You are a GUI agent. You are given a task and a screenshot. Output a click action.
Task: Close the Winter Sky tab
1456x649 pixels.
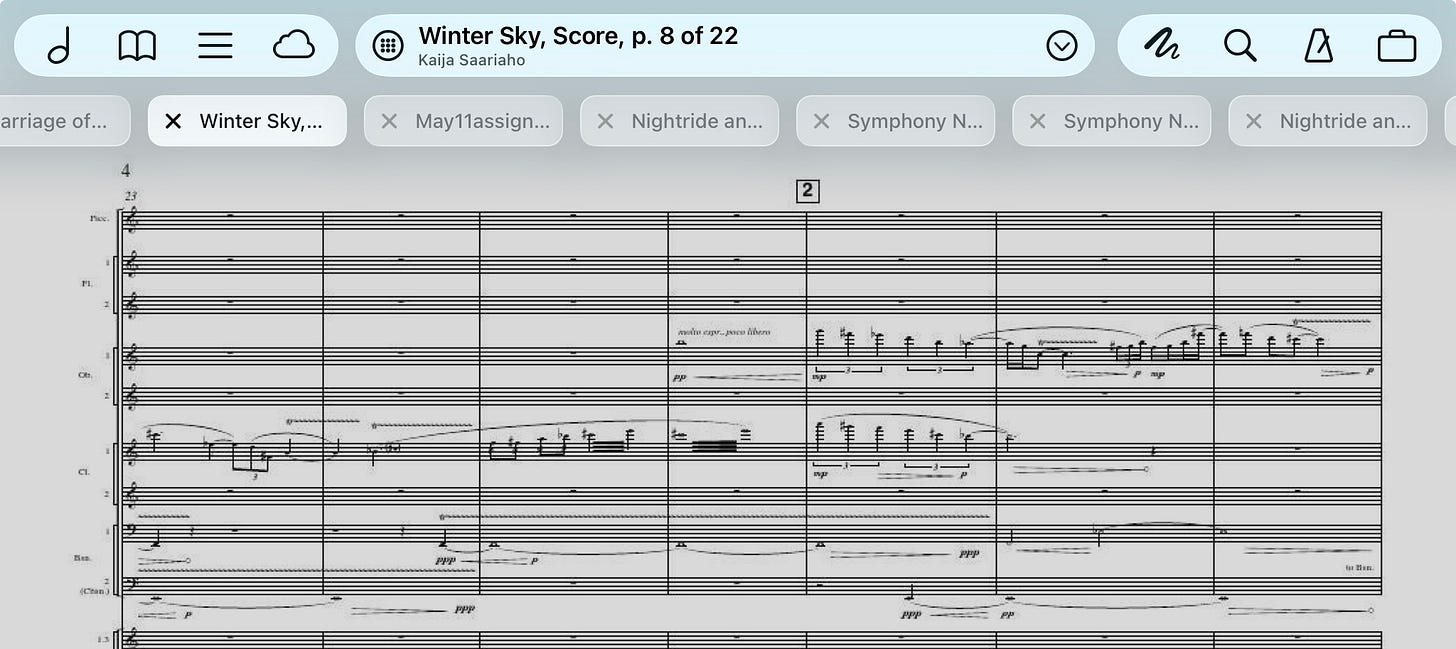pos(173,121)
